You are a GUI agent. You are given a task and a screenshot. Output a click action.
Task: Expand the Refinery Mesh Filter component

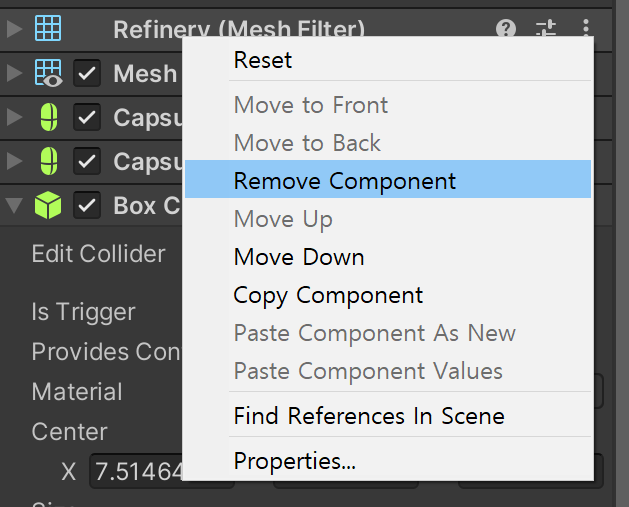[14, 29]
